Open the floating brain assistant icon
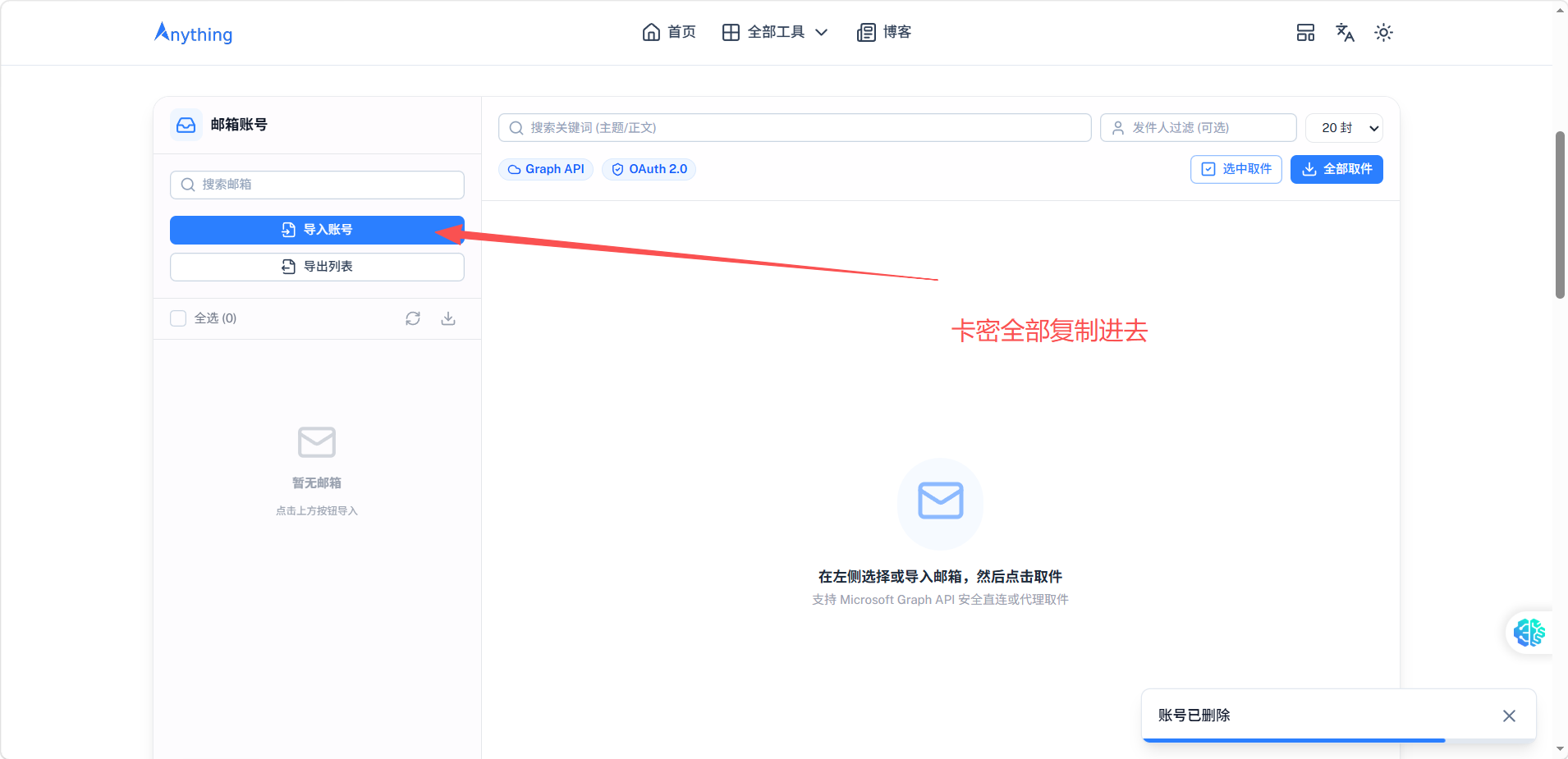This screenshot has width=1568, height=759. (1529, 633)
